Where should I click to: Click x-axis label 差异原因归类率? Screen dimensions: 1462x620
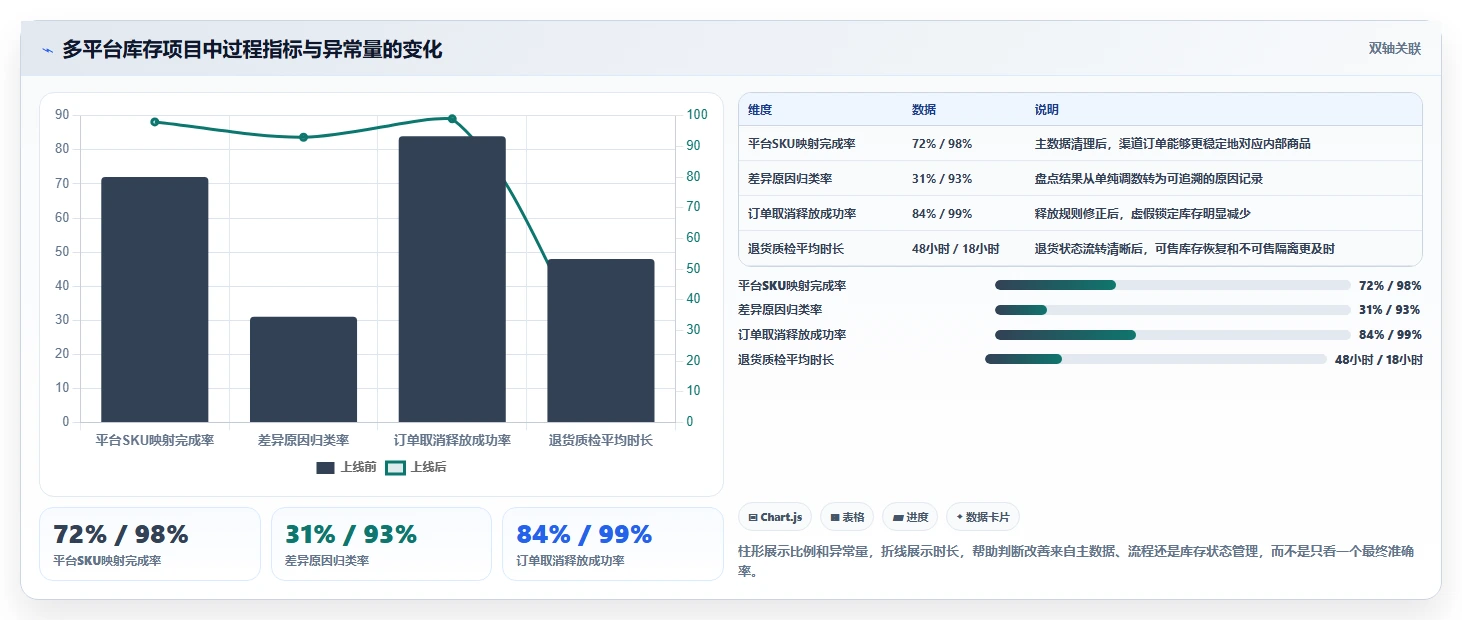303,440
